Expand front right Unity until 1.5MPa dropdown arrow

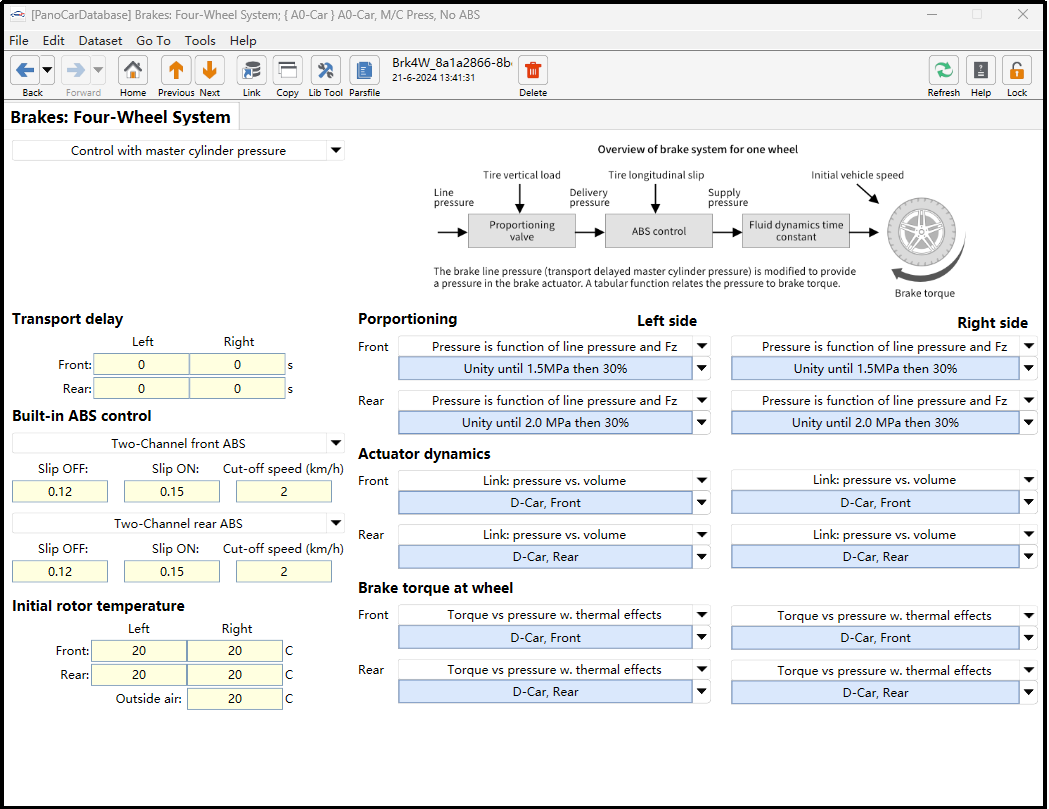1029,368
